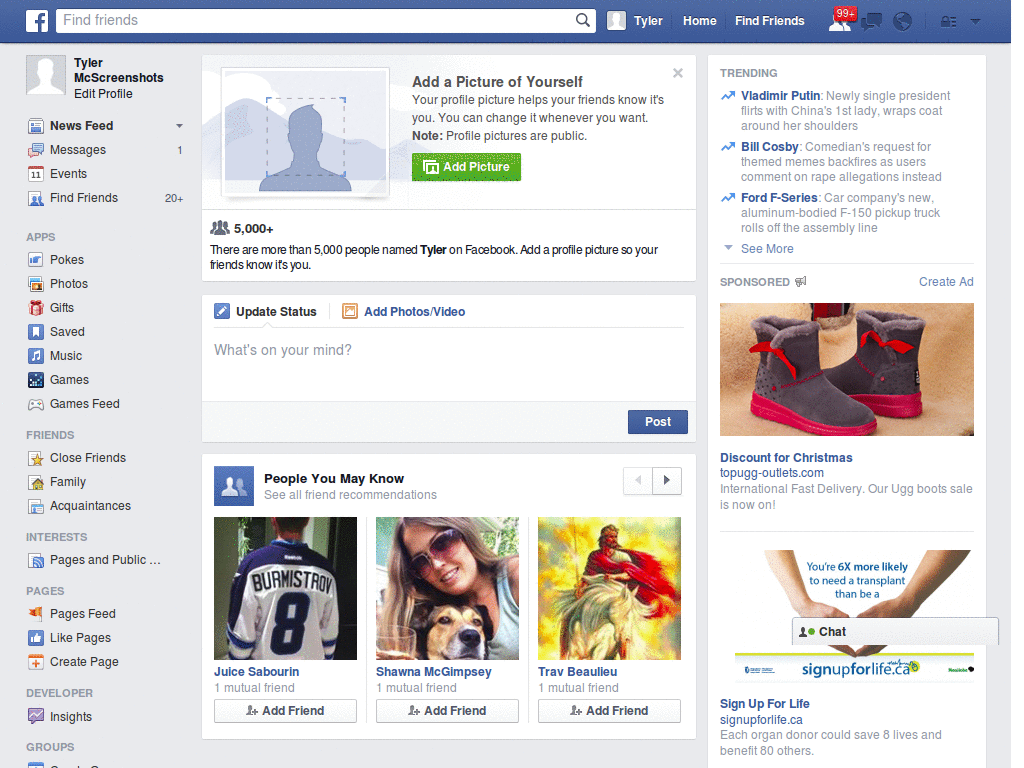Viewport: 1024px width, 768px height.
Task: Go to previous People You May Know
Action: (638, 481)
